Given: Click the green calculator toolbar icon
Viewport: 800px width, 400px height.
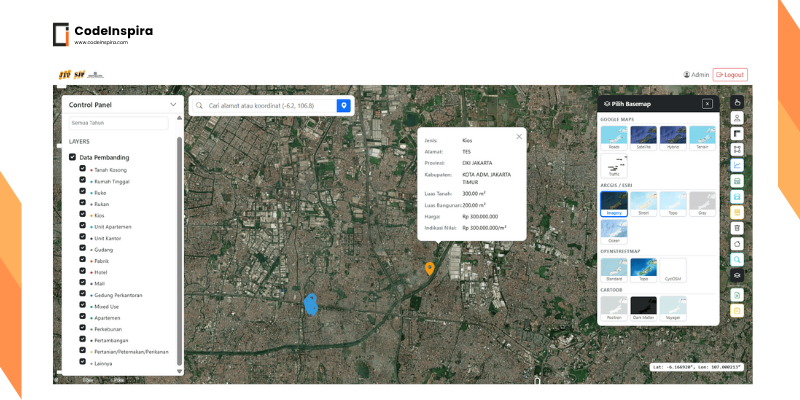Looking at the screenshot, I should click(737, 181).
